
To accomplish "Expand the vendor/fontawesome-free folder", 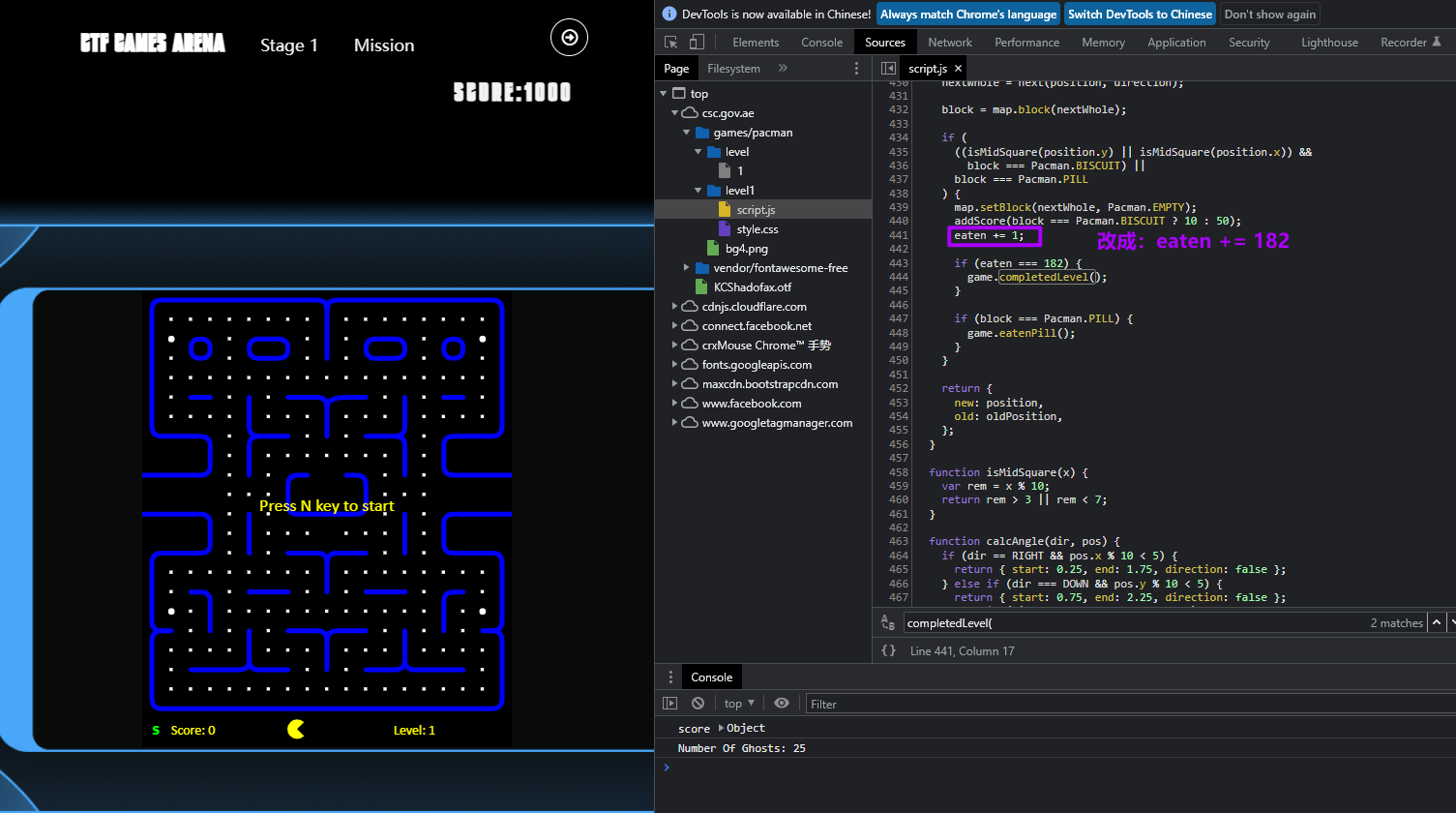I will click(x=687, y=268).
